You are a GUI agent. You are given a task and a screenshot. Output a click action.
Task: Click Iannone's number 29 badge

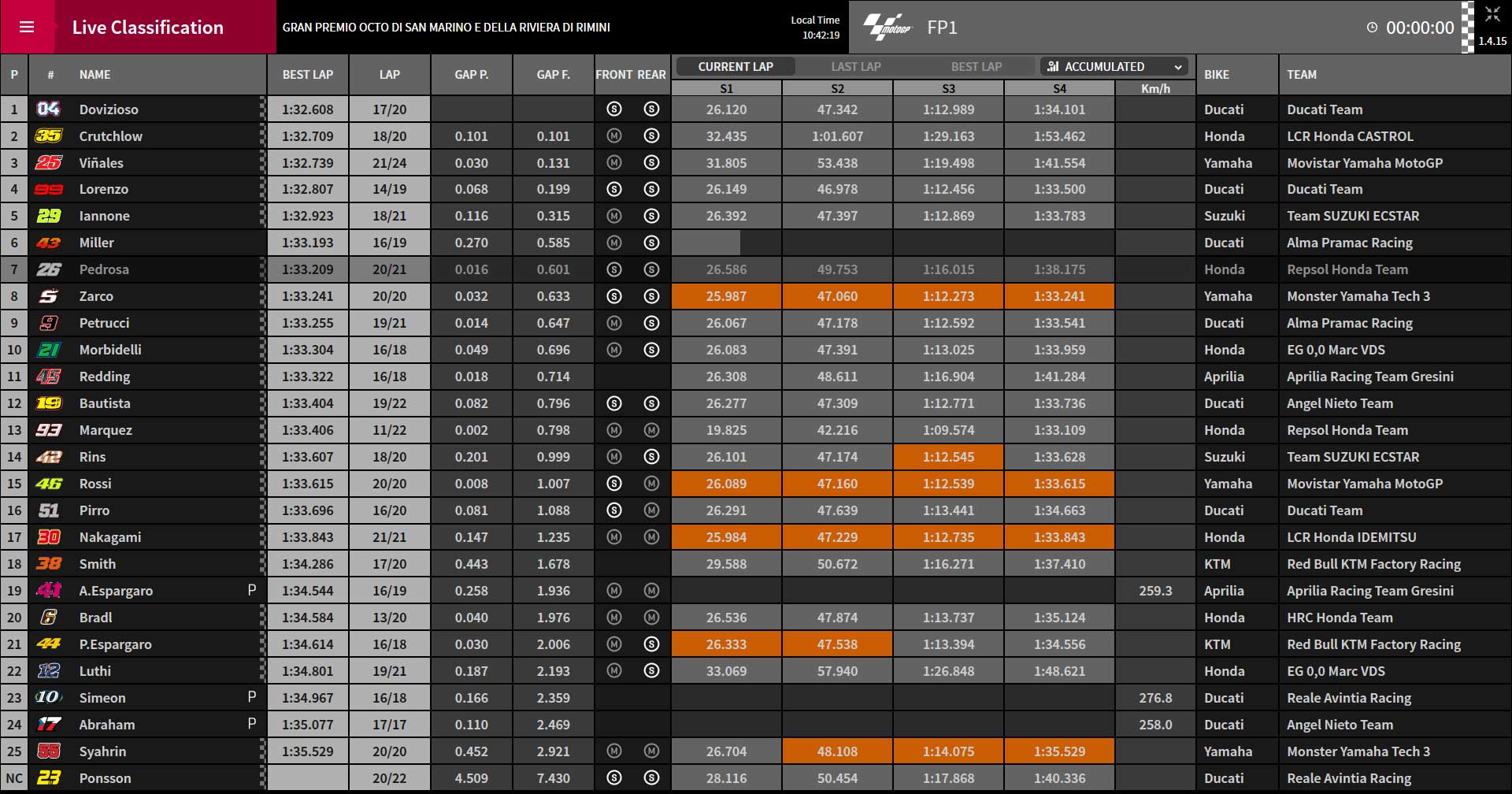point(48,216)
